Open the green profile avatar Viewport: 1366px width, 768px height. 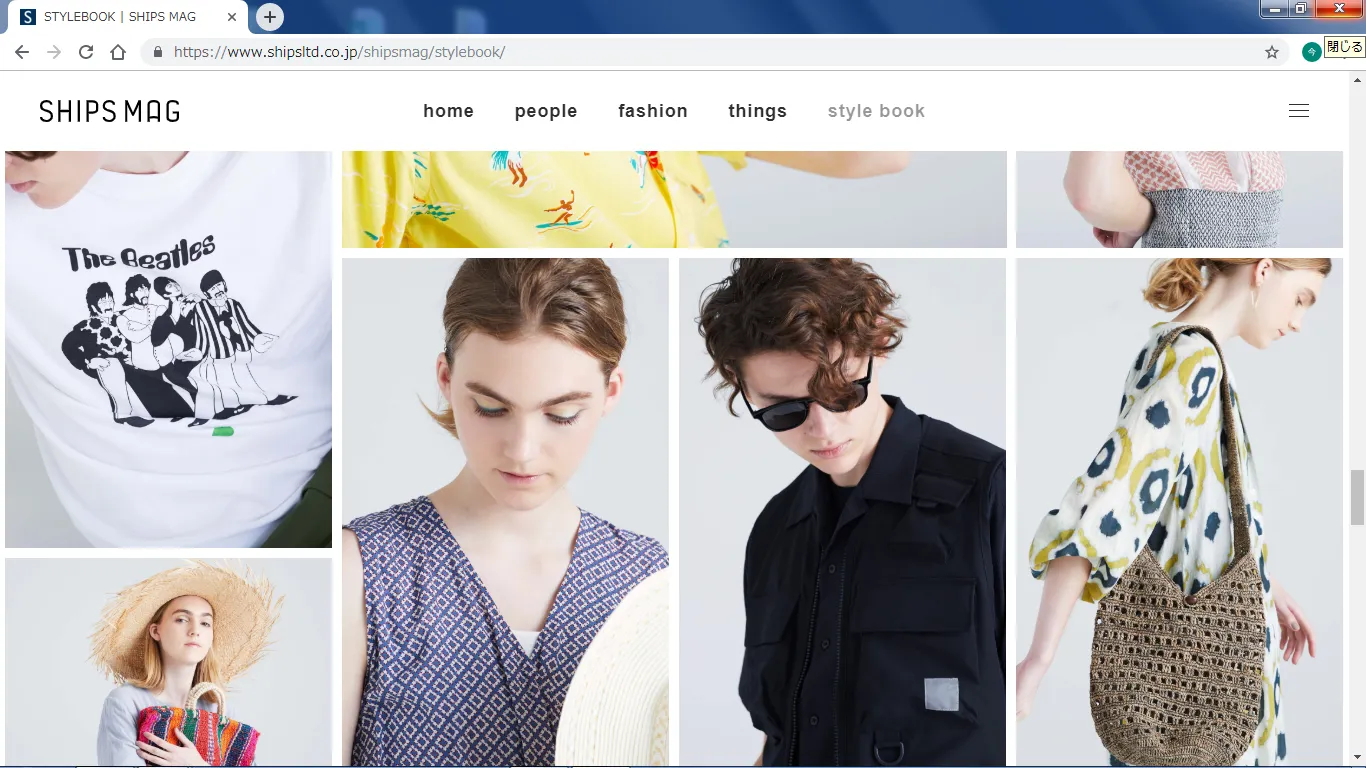click(1312, 52)
